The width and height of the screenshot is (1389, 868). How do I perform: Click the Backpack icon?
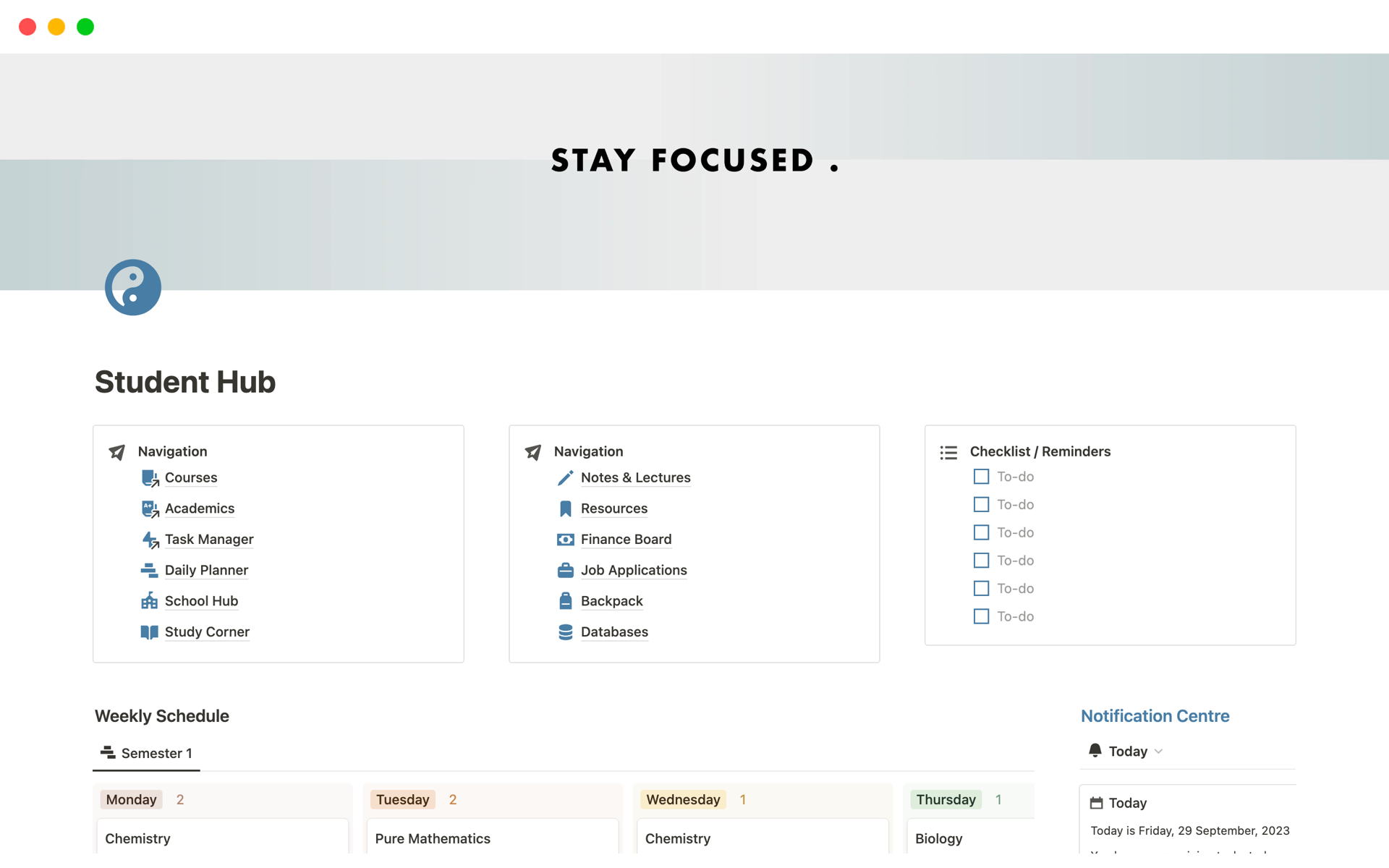click(566, 601)
